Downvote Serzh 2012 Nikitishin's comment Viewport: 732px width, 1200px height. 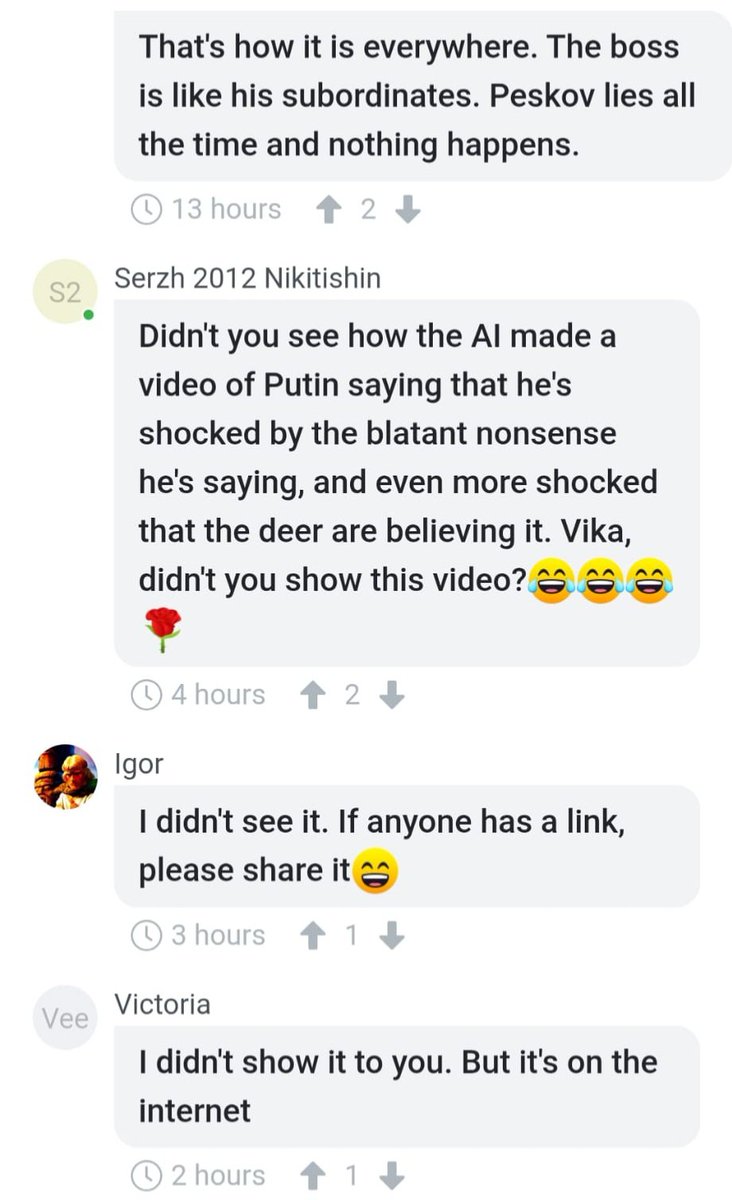[x=392, y=695]
